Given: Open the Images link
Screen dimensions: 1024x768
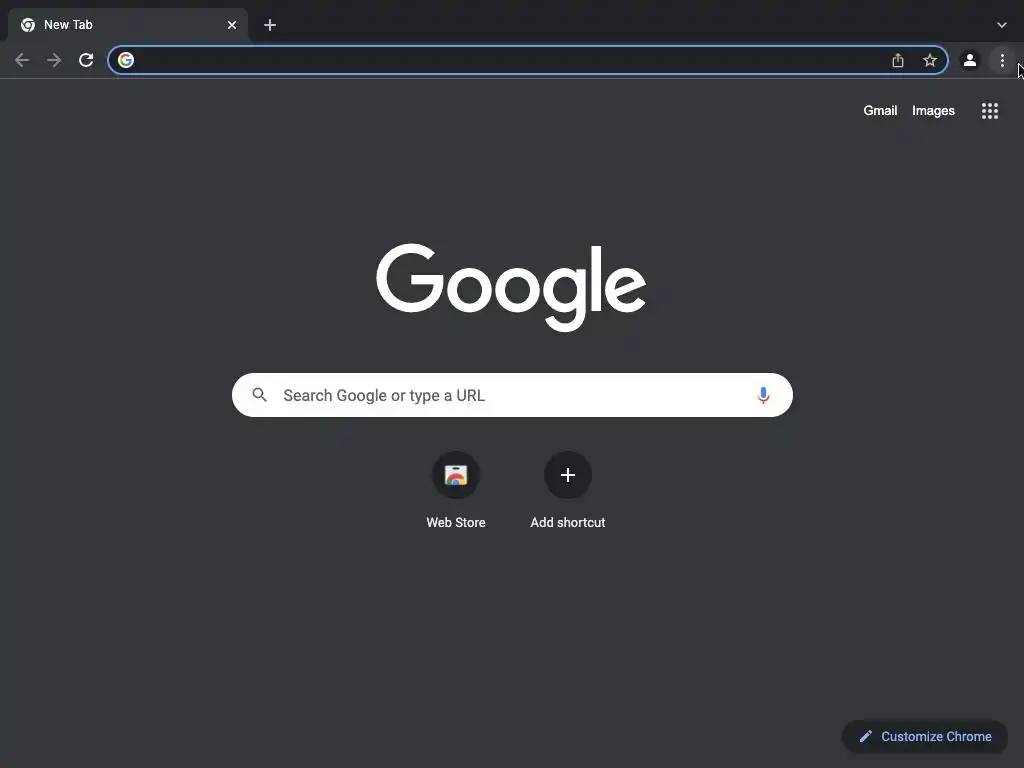Looking at the screenshot, I should click(x=933, y=110).
